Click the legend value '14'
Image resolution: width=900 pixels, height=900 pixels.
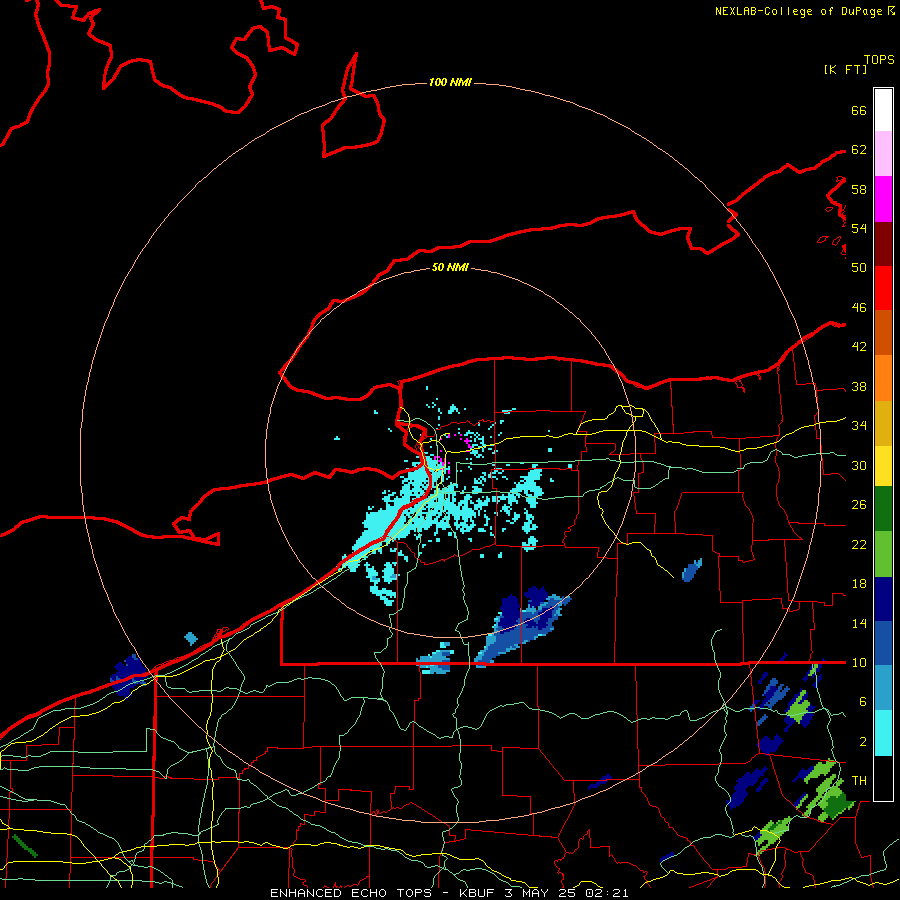tap(859, 623)
